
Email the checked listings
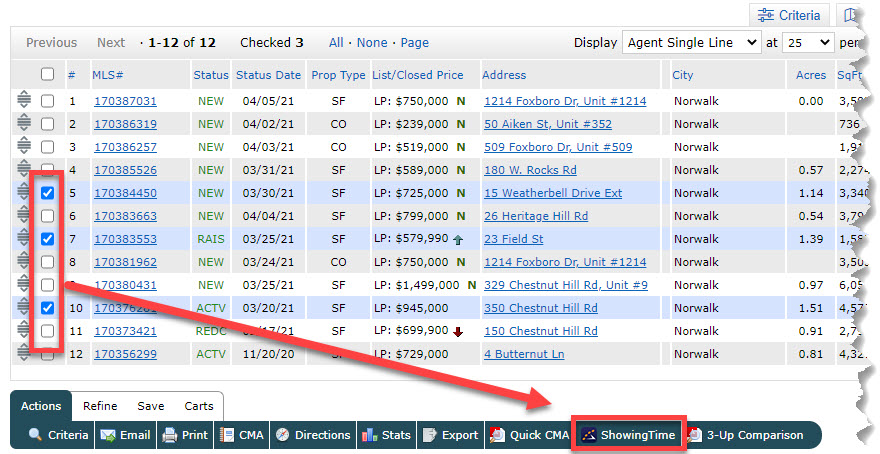point(125,435)
